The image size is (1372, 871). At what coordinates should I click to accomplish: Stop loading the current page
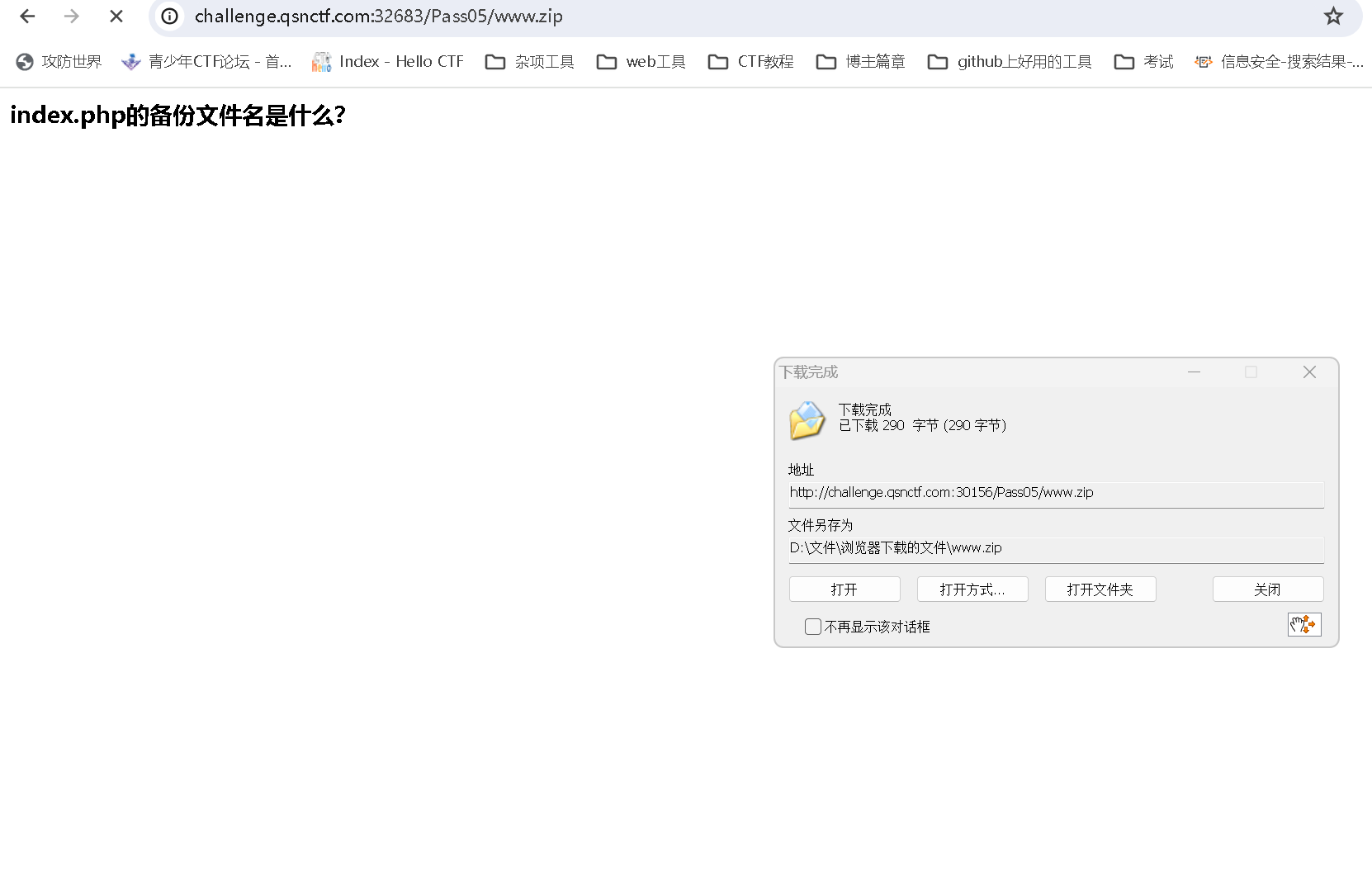click(116, 16)
